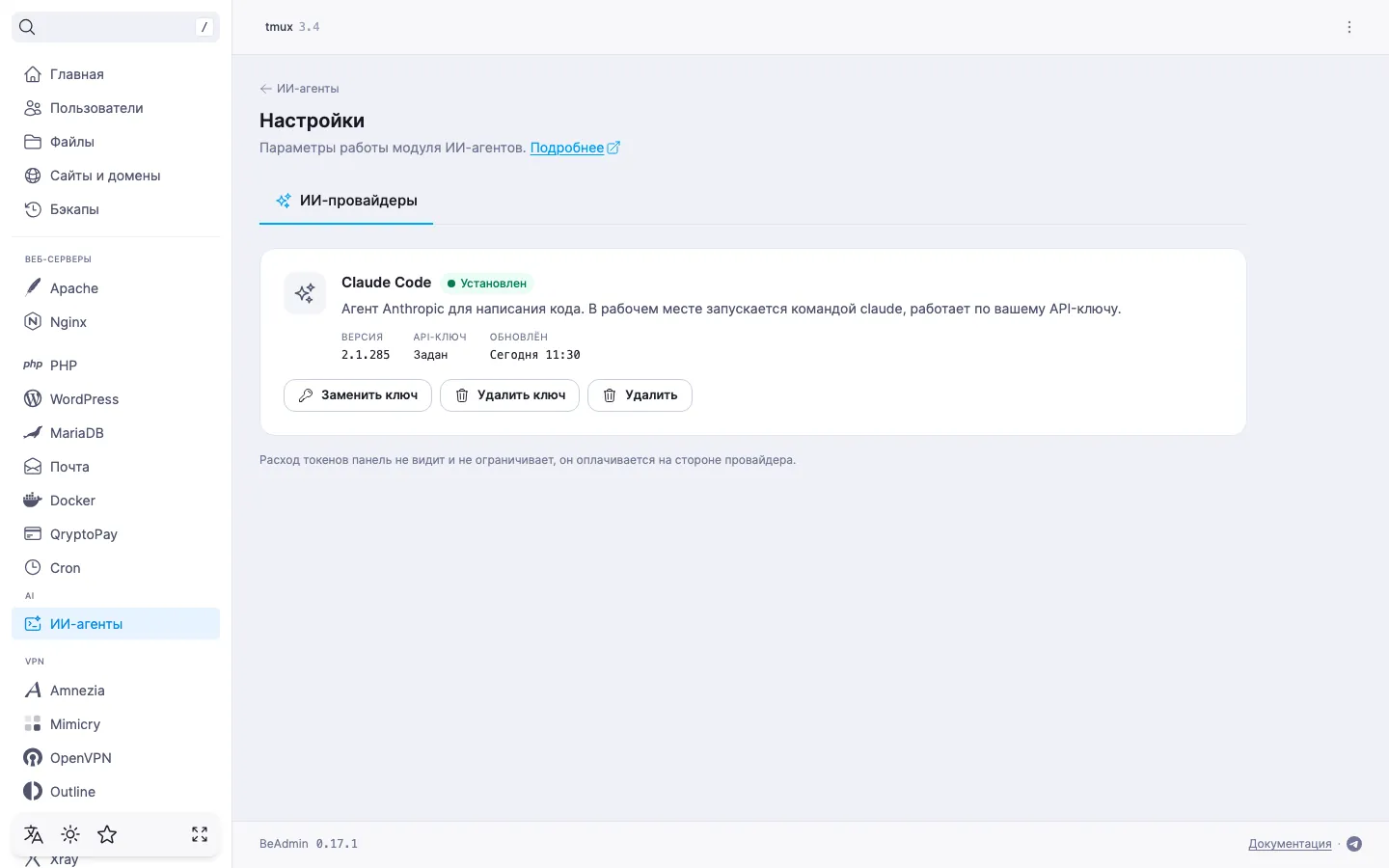Click the Установлен status badge

[487, 284]
